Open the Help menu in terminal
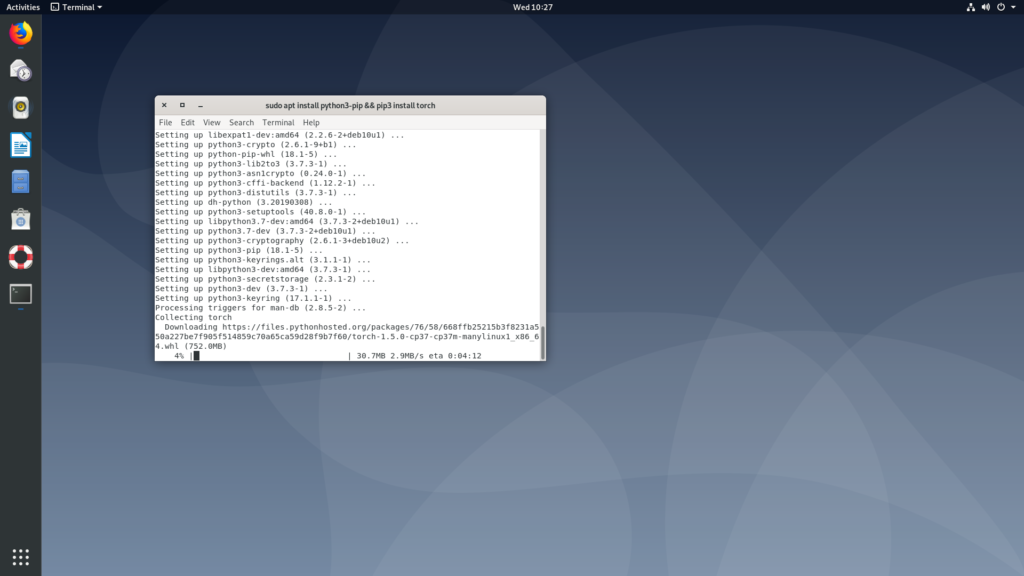The width and height of the screenshot is (1024, 576). pos(311,122)
